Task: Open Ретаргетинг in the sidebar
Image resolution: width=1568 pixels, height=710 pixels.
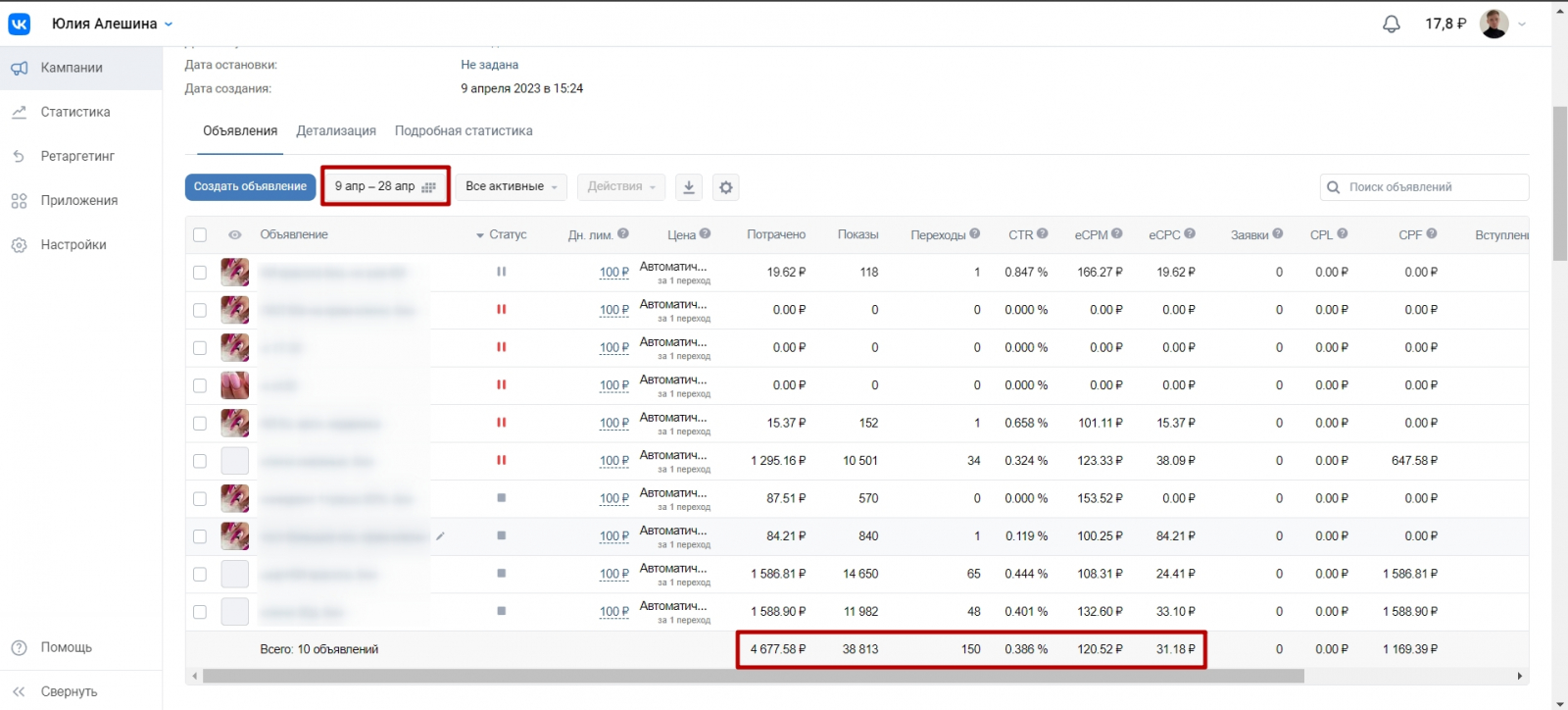Action: pyautogui.click(x=77, y=157)
